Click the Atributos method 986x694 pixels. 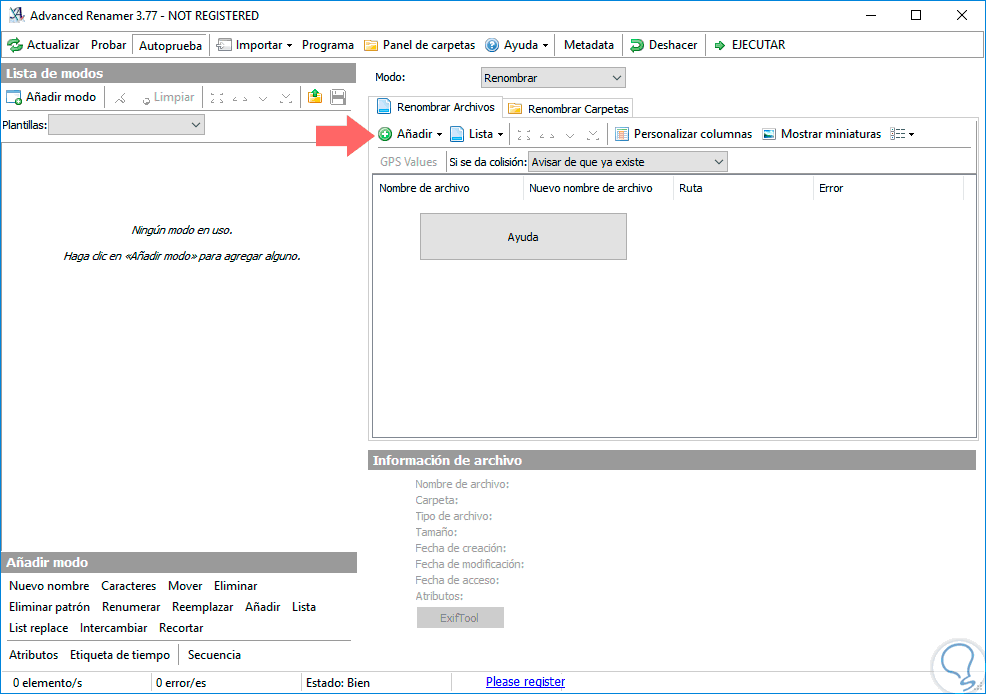pos(33,655)
